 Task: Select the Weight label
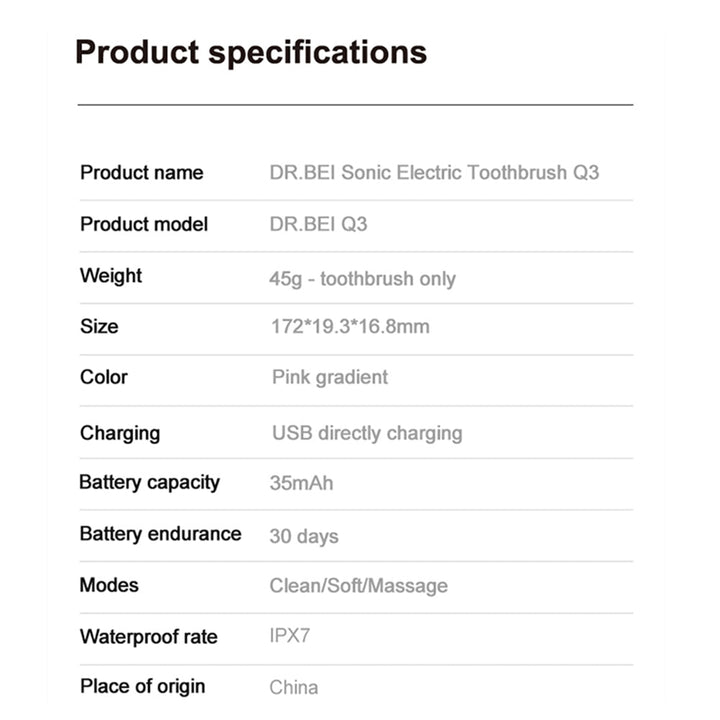coord(111,276)
